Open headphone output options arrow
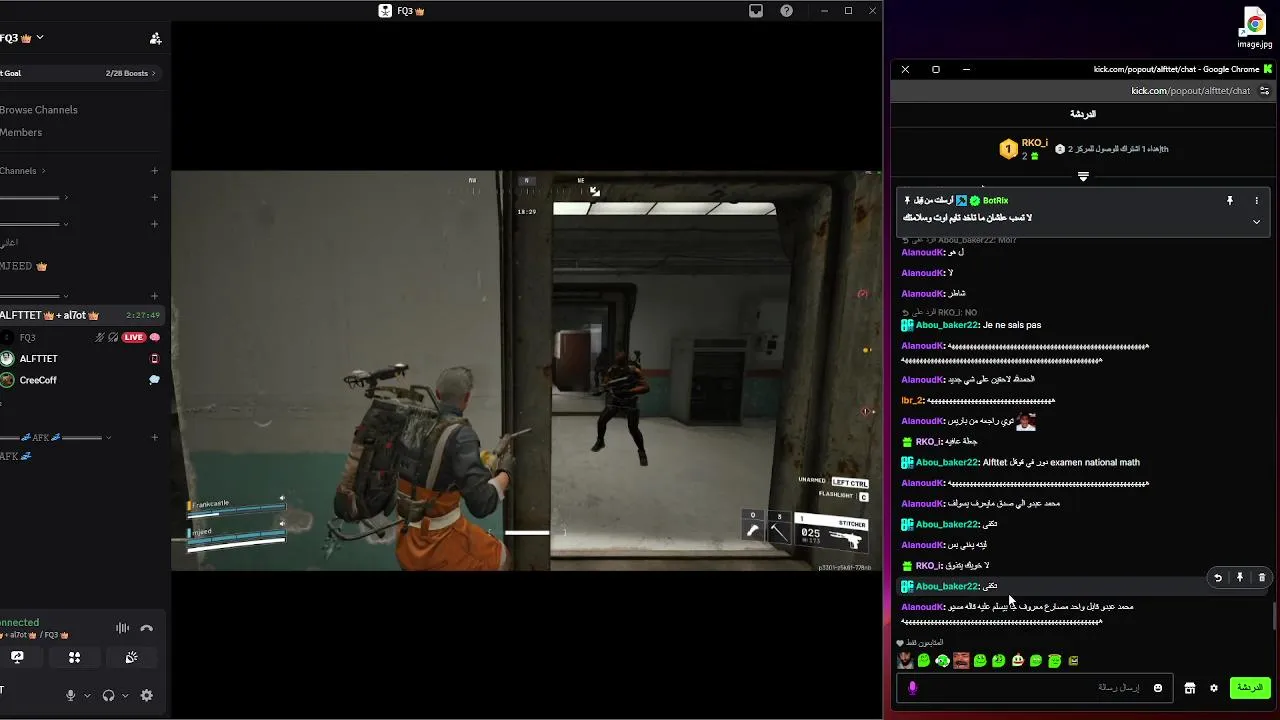Image resolution: width=1280 pixels, height=720 pixels. (125, 696)
